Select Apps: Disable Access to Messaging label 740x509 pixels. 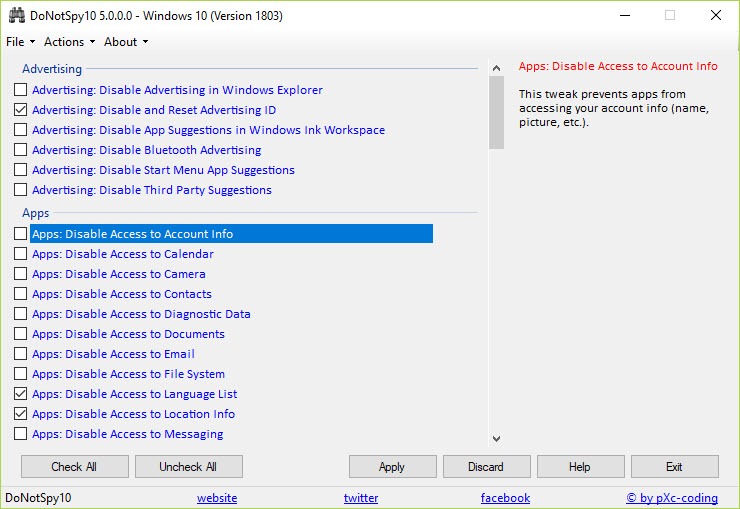(x=128, y=434)
